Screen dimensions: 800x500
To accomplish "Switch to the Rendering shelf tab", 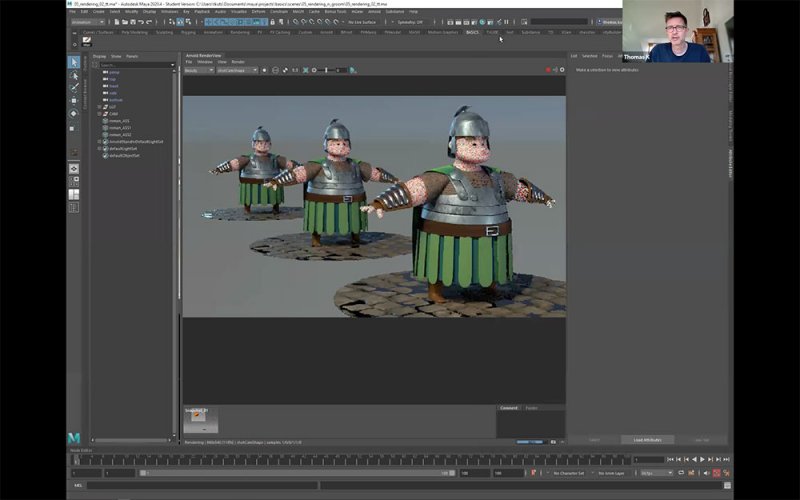I will (240, 32).
